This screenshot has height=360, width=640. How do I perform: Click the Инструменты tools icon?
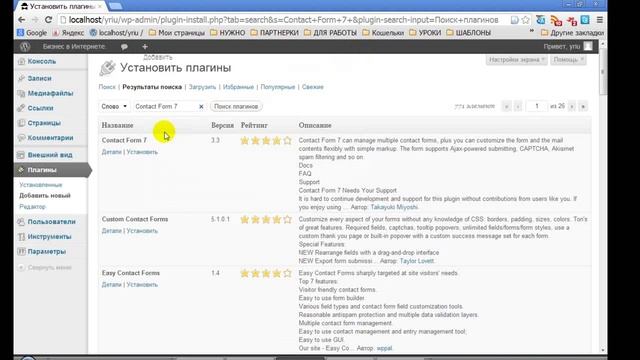tap(21, 237)
